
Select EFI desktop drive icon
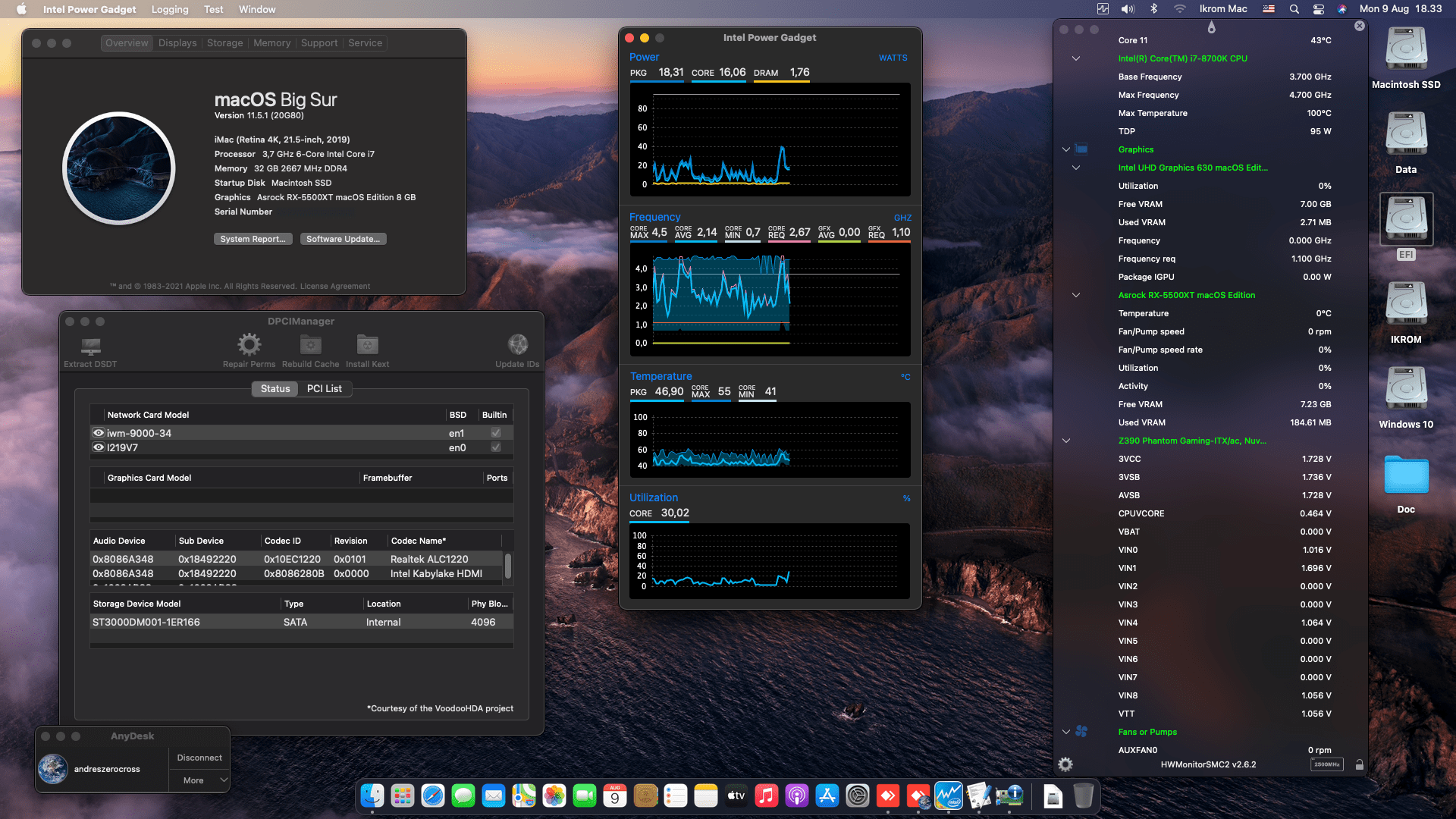[x=1406, y=219]
